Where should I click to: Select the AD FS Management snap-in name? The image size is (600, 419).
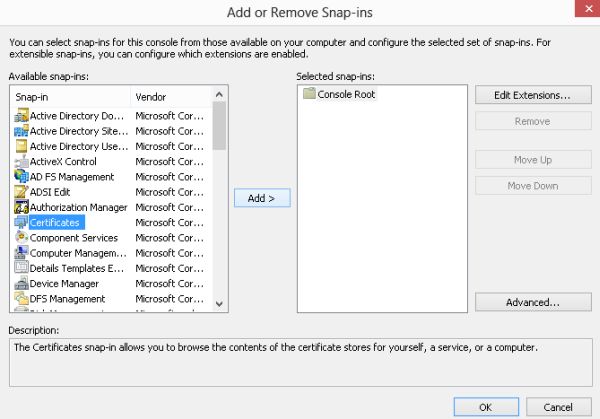(72, 177)
